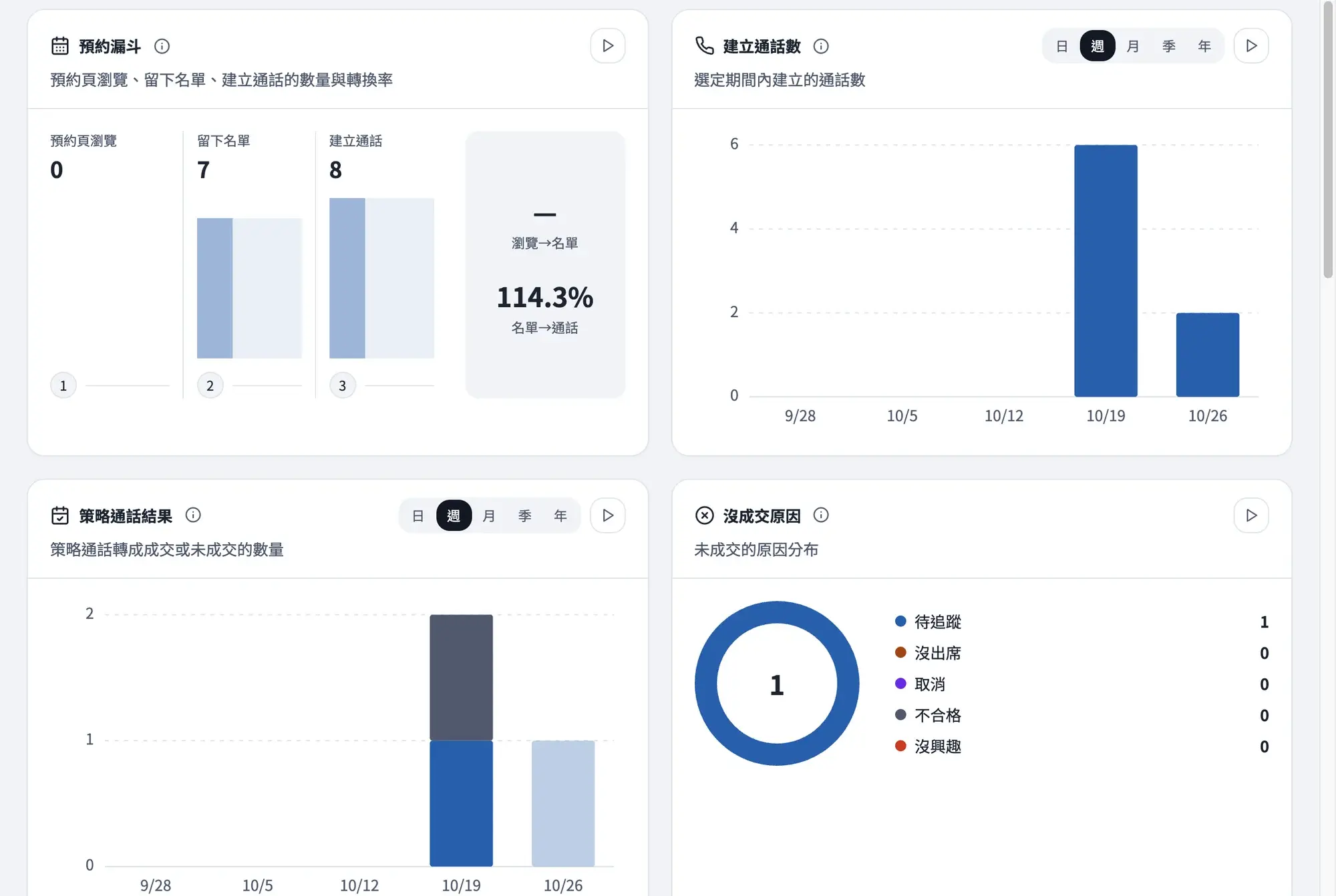Click the 10/26 bar in 建立通話數 chart
1336x896 pixels.
pyautogui.click(x=1208, y=355)
